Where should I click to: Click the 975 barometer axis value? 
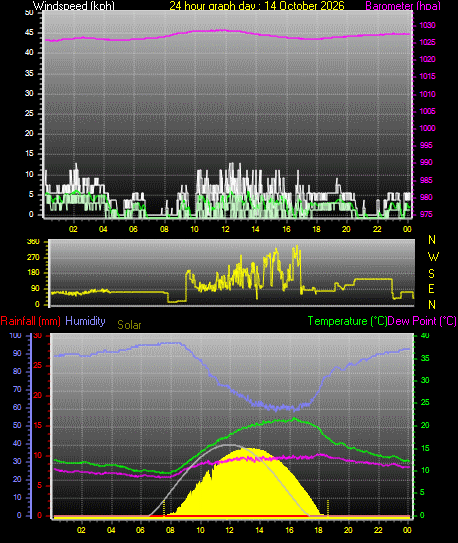[426, 214]
